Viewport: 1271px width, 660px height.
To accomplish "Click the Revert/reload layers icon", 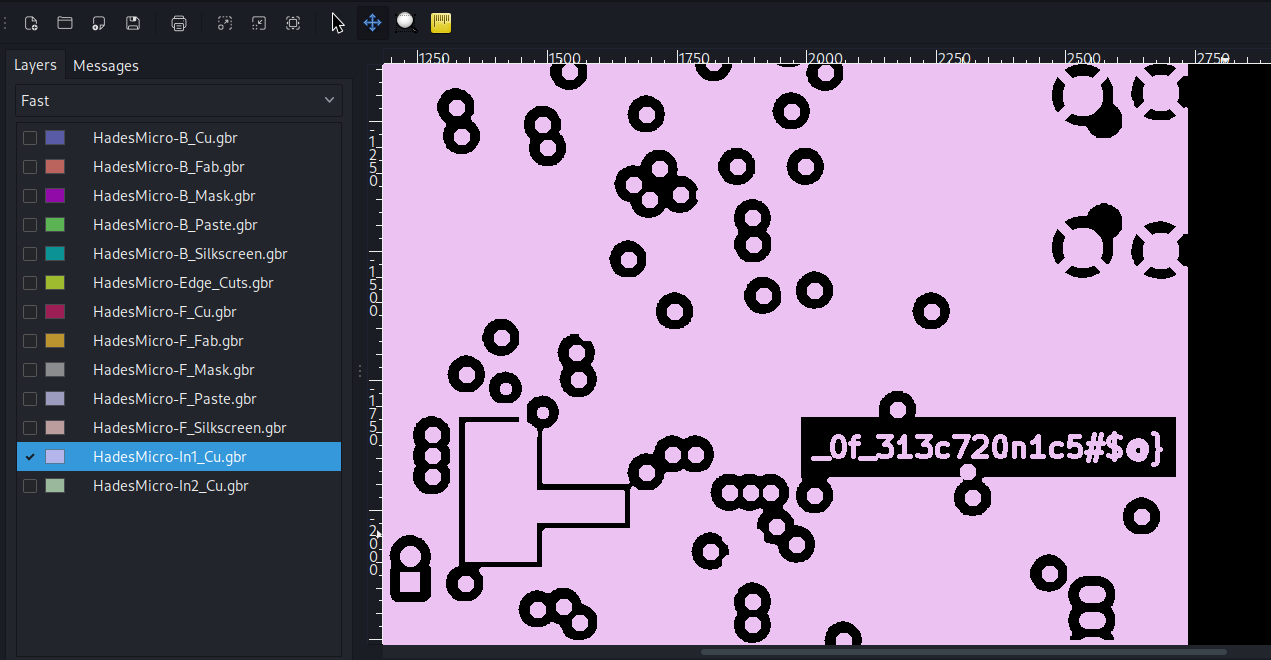I will 98,23.
